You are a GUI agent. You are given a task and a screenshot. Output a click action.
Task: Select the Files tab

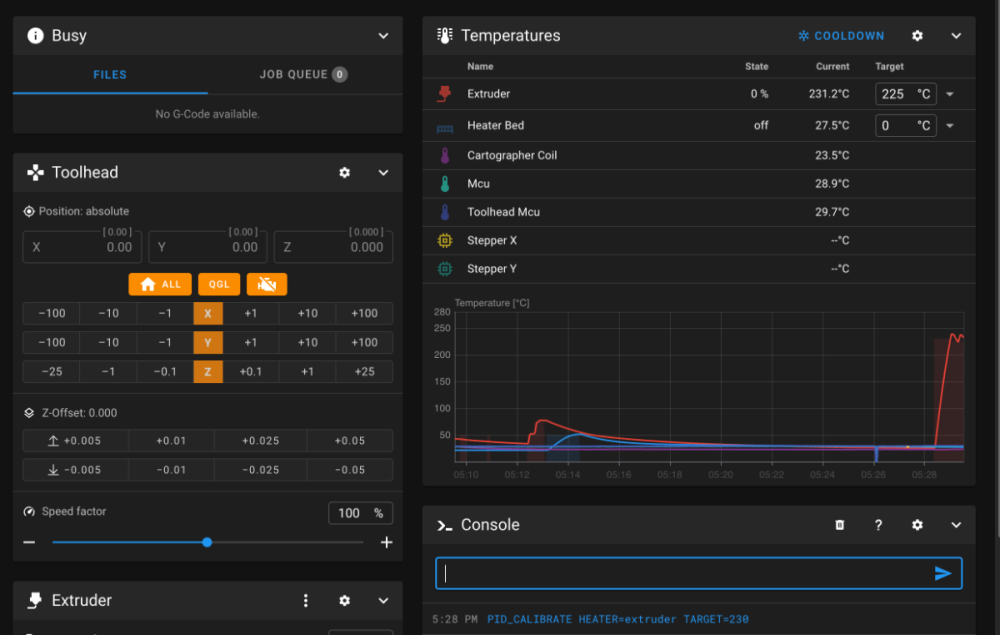click(x=110, y=75)
